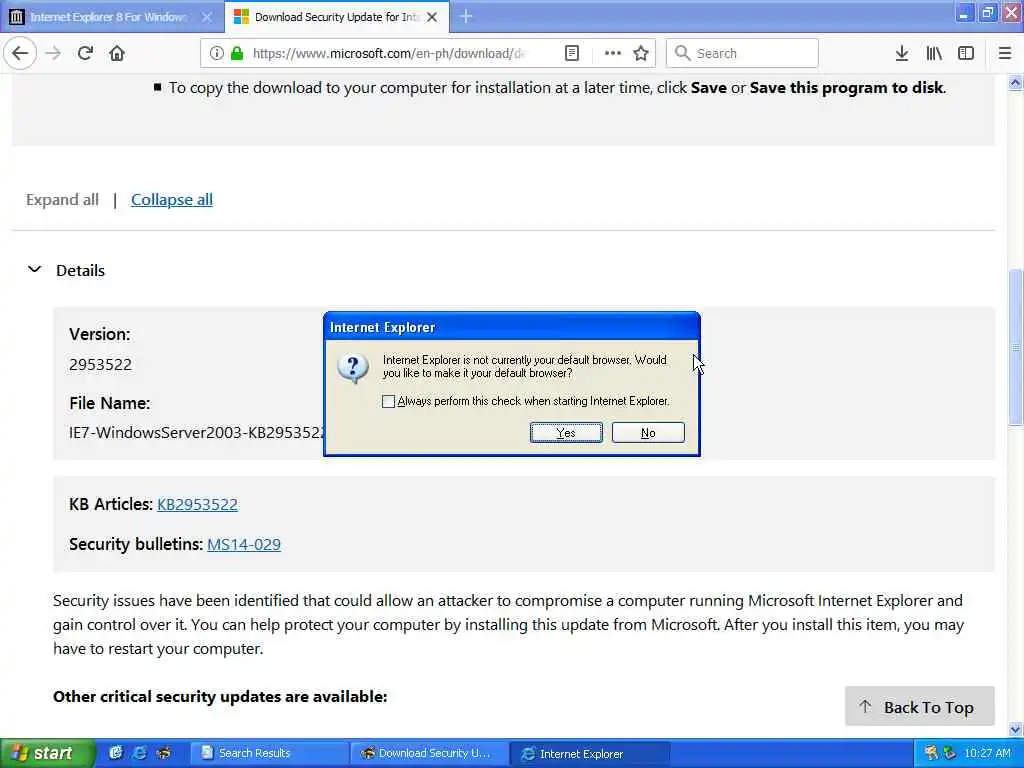Switch to Download Security U... taskbar window

429,753
